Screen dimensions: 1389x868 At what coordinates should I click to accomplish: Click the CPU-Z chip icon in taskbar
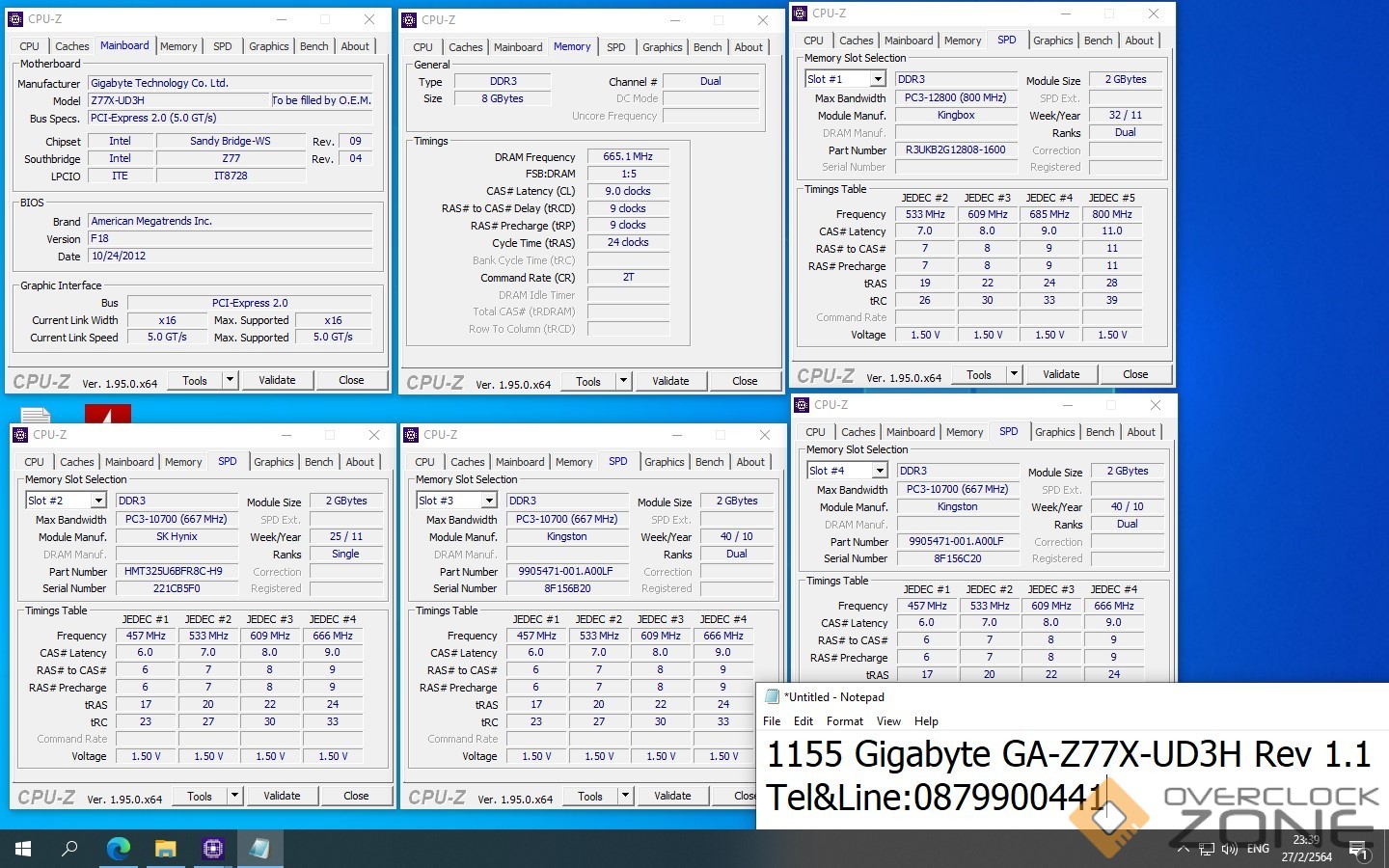point(212,849)
